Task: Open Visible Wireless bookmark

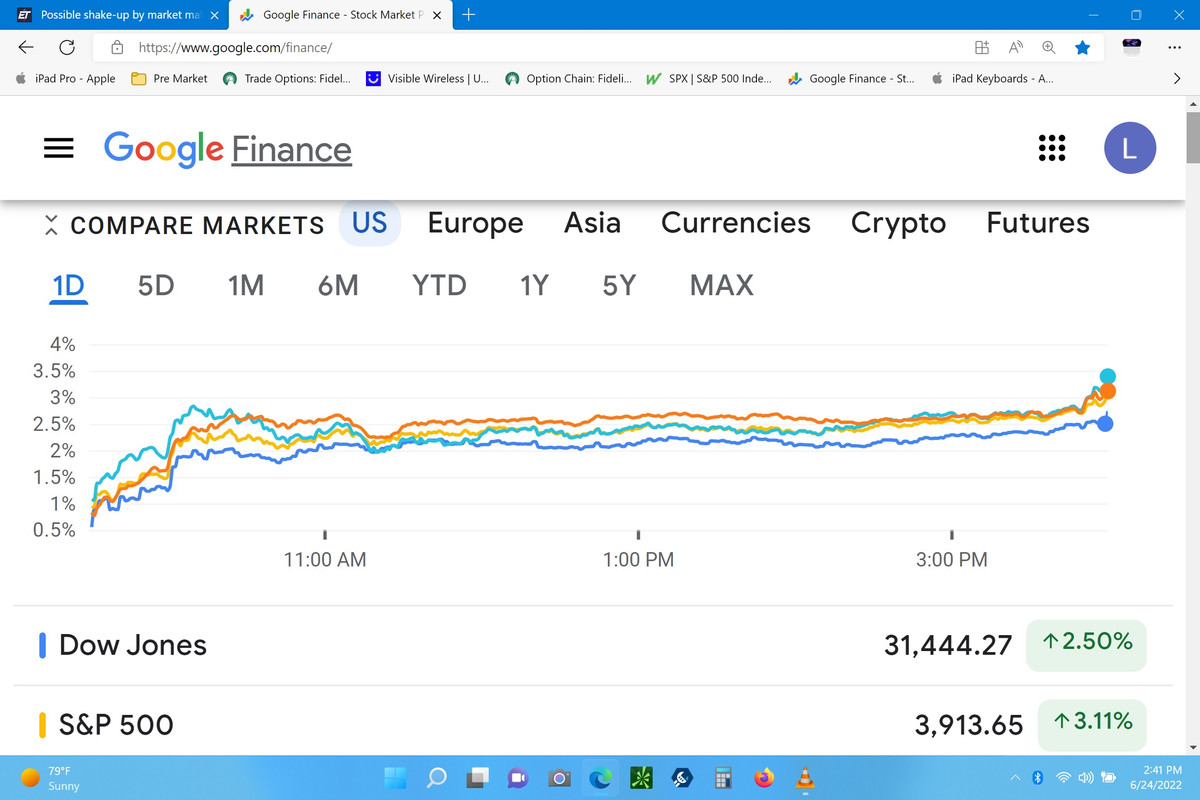Action: [x=427, y=78]
